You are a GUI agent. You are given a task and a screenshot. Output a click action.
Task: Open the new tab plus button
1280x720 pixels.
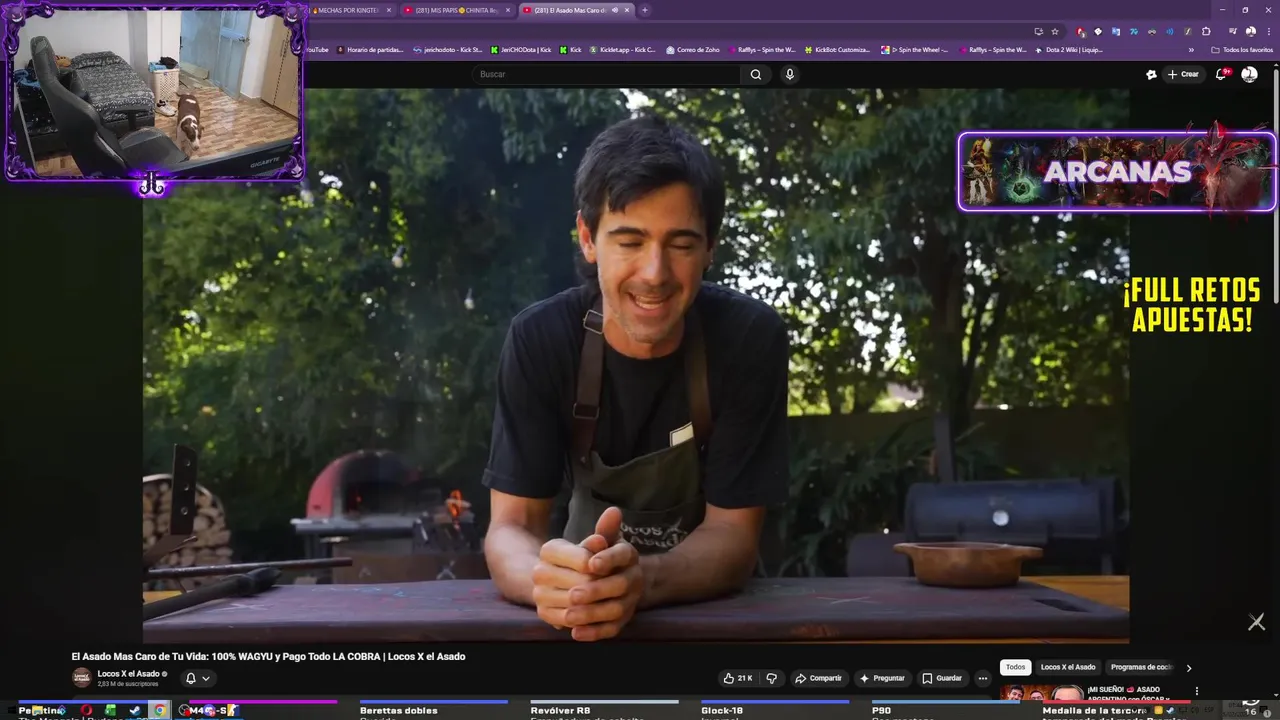[645, 10]
